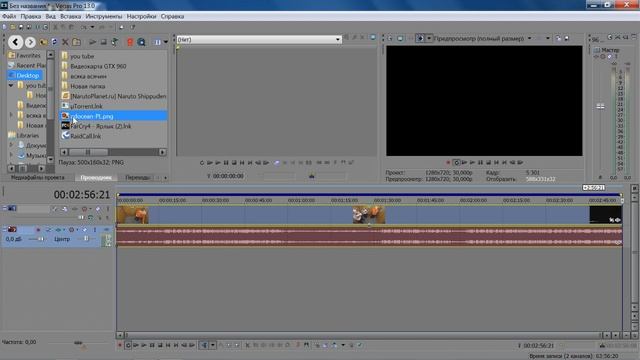
Task: Open split screen view options arrow
Action: coord(429,38)
